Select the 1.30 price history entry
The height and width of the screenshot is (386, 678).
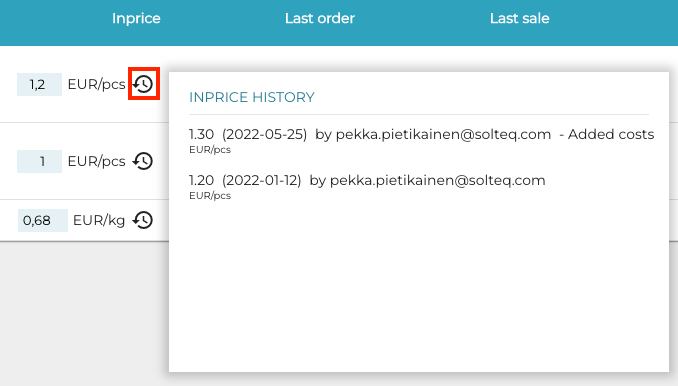[422, 140]
